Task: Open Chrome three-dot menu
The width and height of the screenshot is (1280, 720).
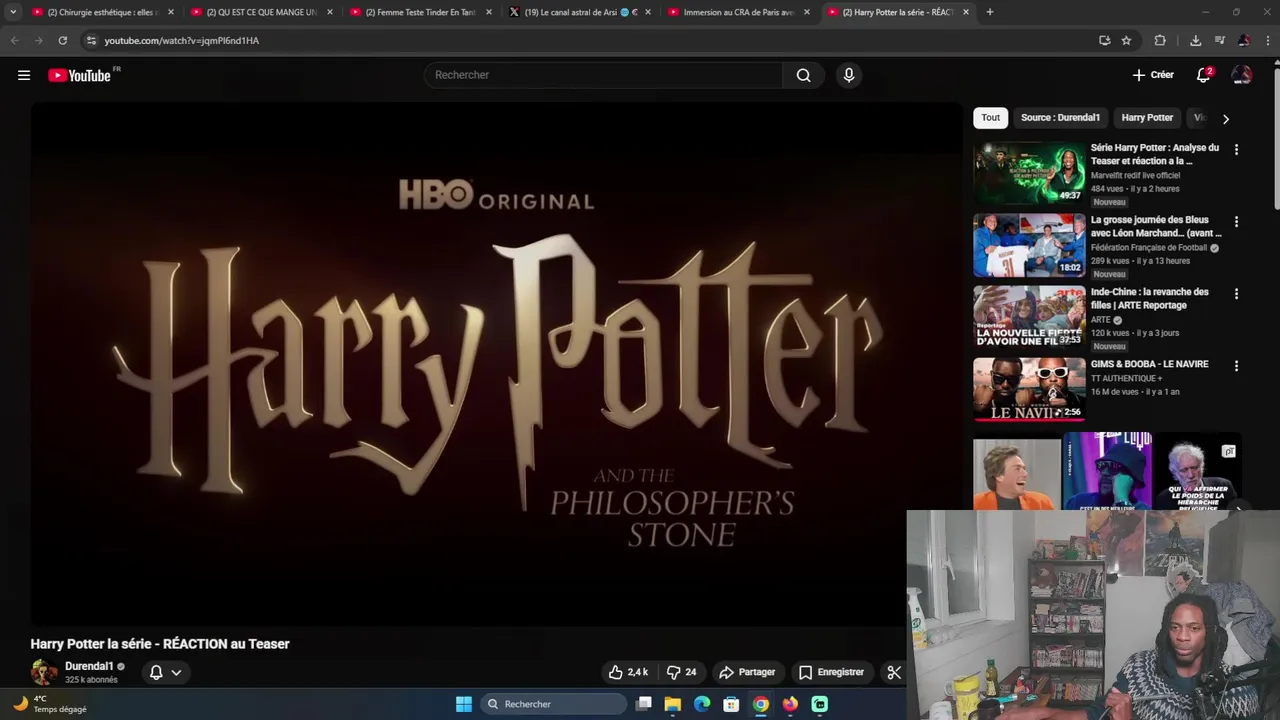Action: tap(1268, 40)
